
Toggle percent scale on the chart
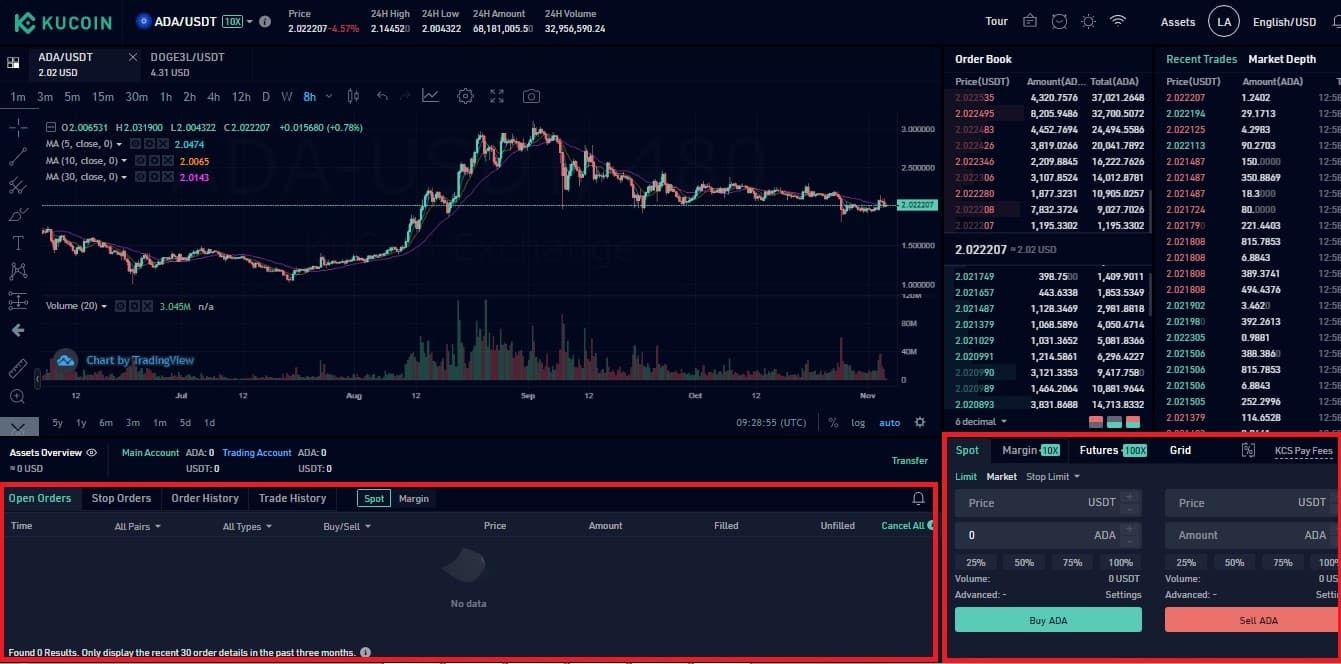click(833, 423)
